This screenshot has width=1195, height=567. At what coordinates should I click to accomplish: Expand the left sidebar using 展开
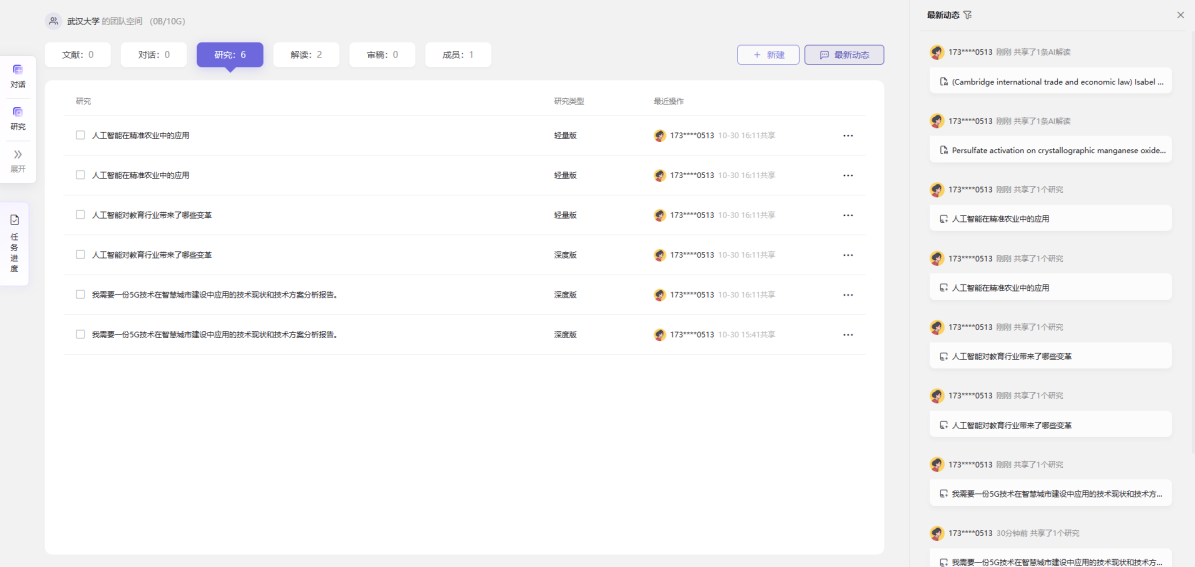(x=18, y=160)
